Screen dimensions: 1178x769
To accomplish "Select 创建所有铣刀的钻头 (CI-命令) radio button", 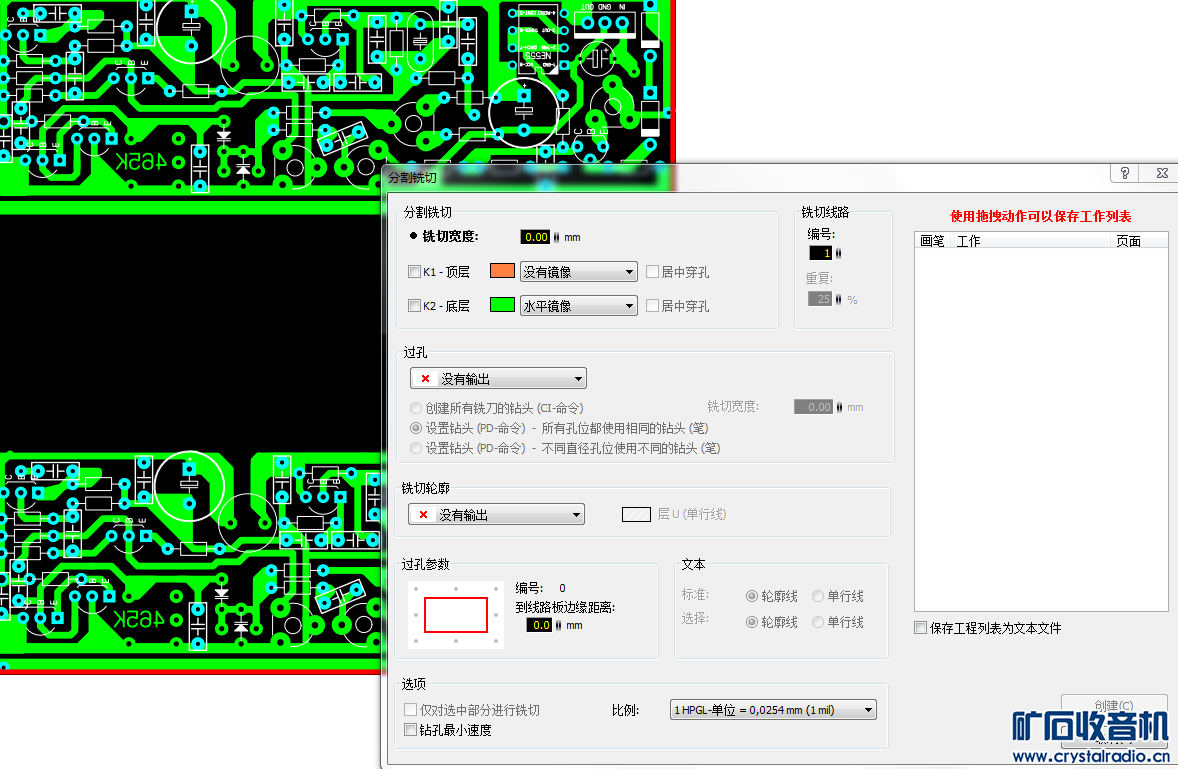I will tap(415, 408).
